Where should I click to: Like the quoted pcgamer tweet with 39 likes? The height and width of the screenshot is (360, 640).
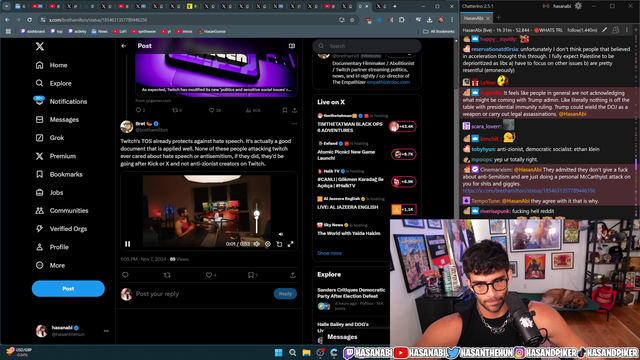click(x=215, y=110)
